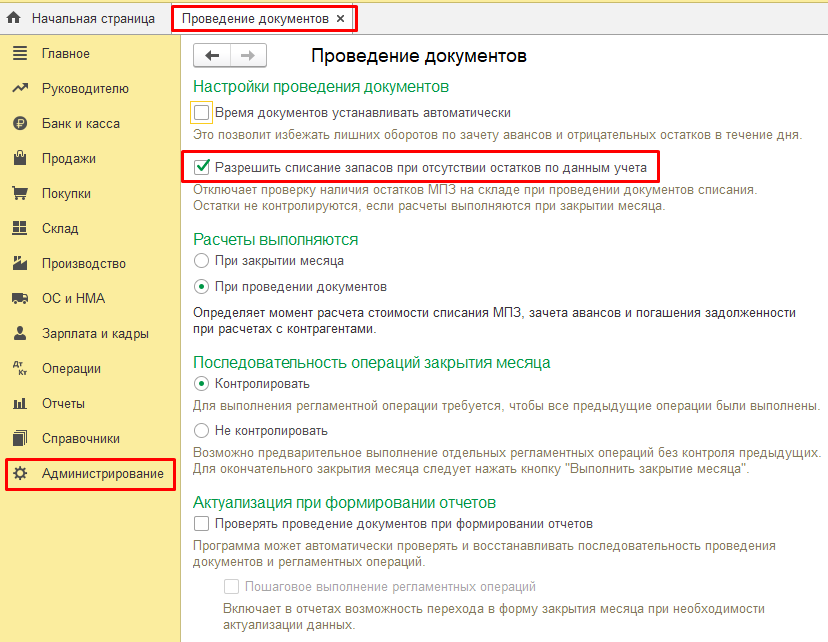Open Банк и касса ruble icon
Image resolution: width=828 pixels, height=642 pixels.
point(19,124)
